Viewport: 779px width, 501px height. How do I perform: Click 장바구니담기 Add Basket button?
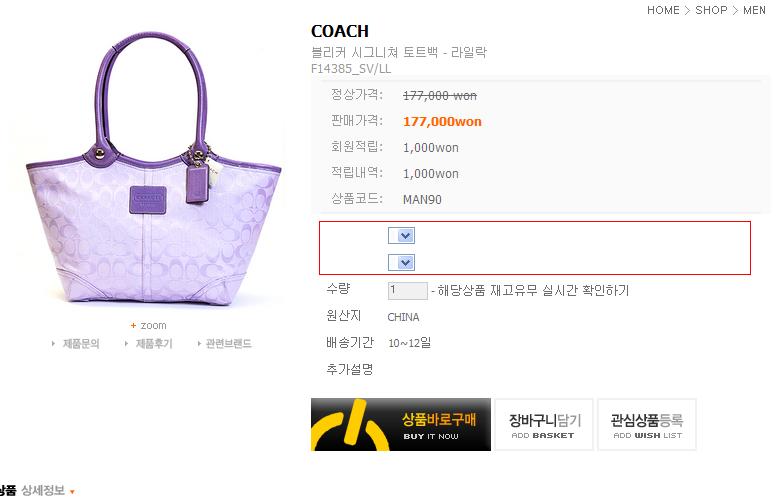544,424
